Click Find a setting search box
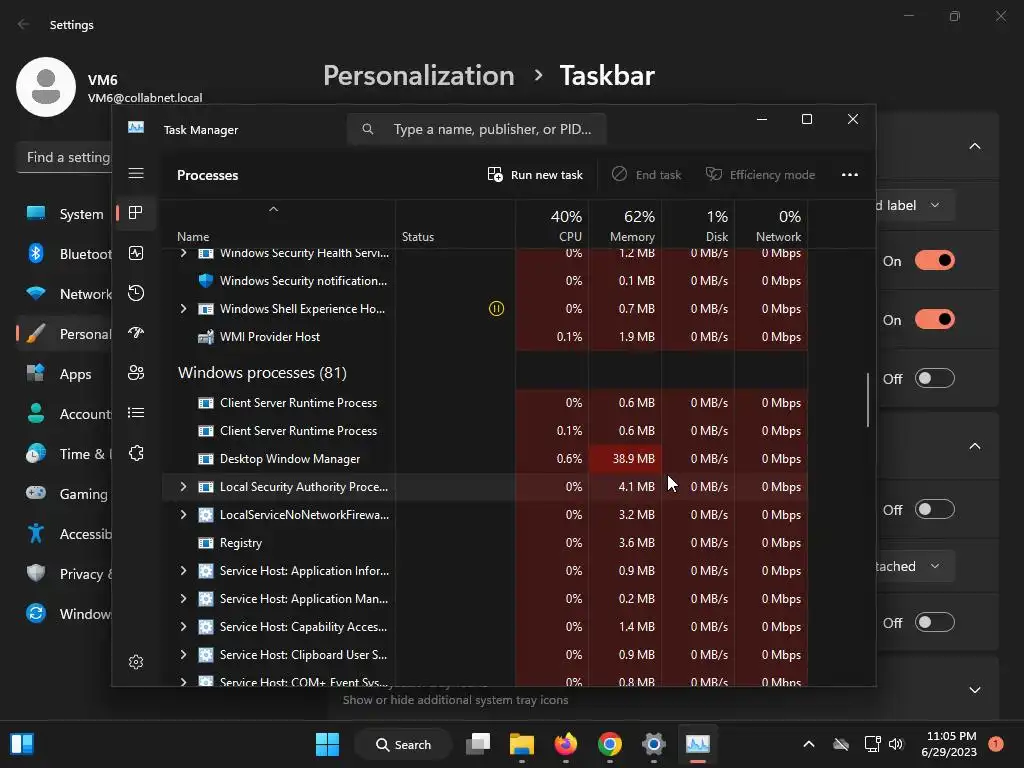Viewport: 1024px width, 768px height. [x=64, y=157]
